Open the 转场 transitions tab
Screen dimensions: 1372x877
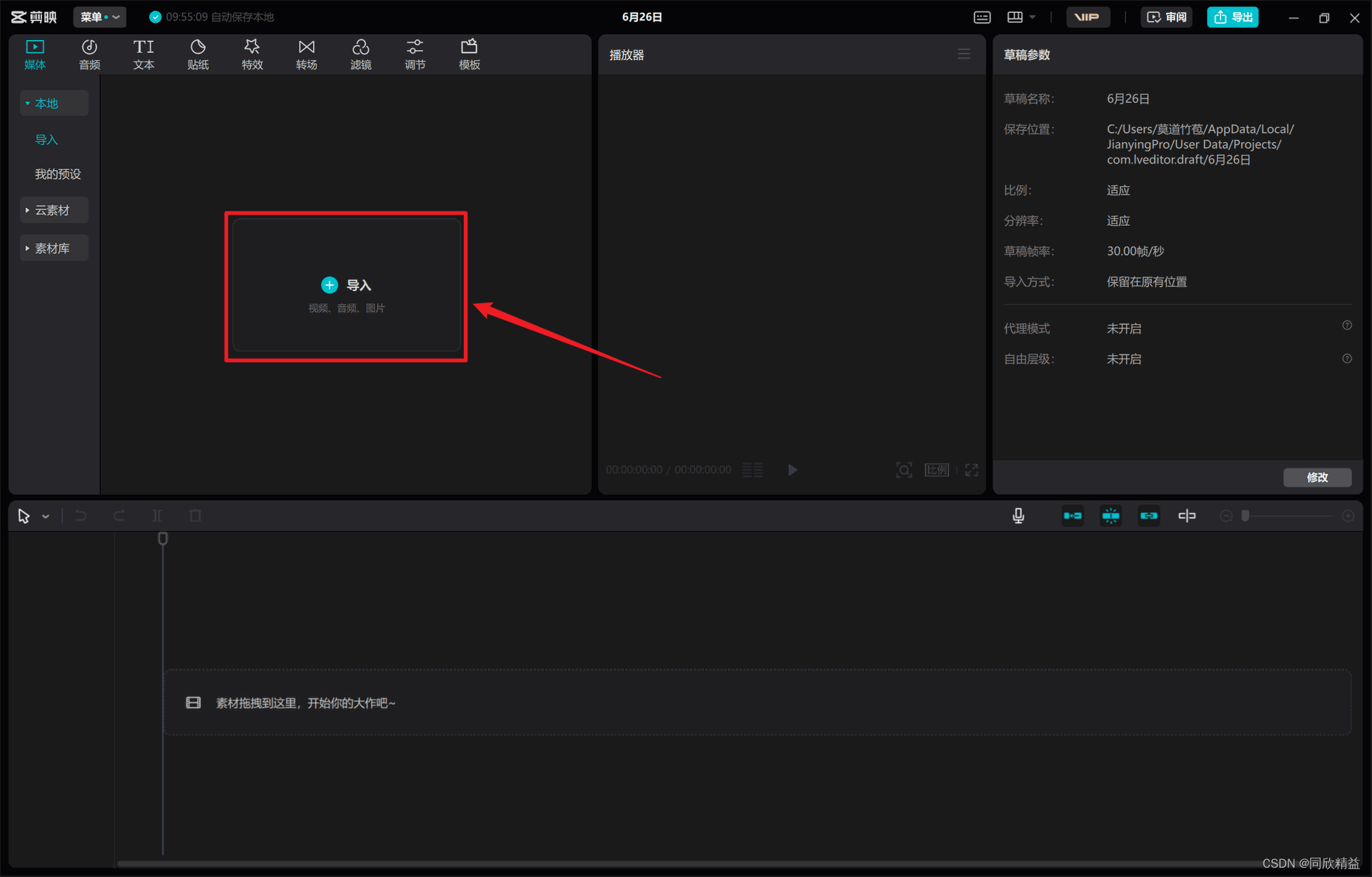pyautogui.click(x=307, y=54)
